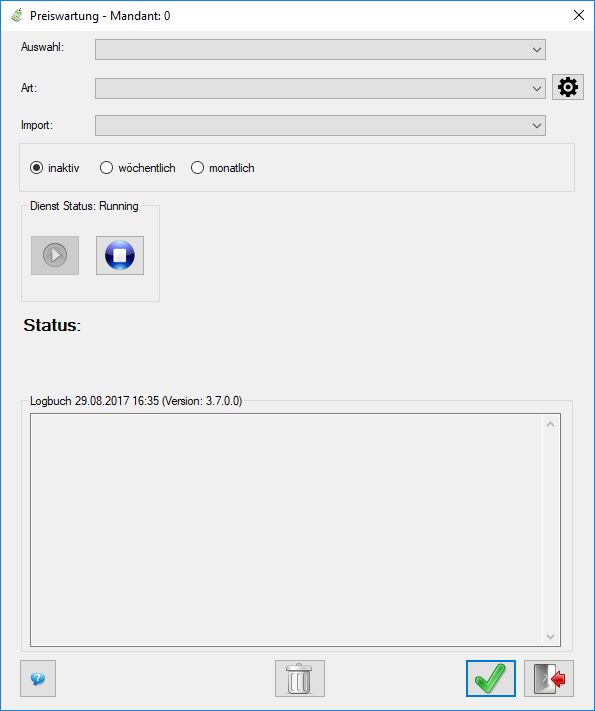Image resolution: width=595 pixels, height=711 pixels.
Task: Delete the log using the trash can icon
Action: (x=300, y=678)
